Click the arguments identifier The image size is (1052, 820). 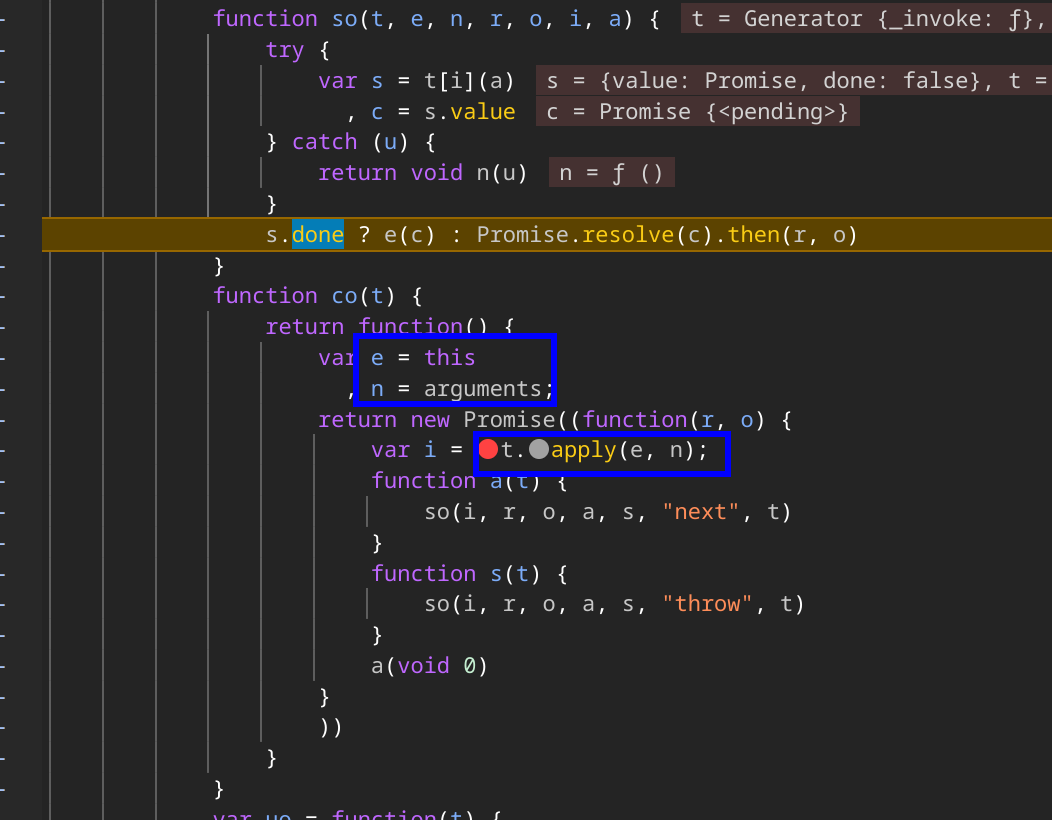pos(483,389)
